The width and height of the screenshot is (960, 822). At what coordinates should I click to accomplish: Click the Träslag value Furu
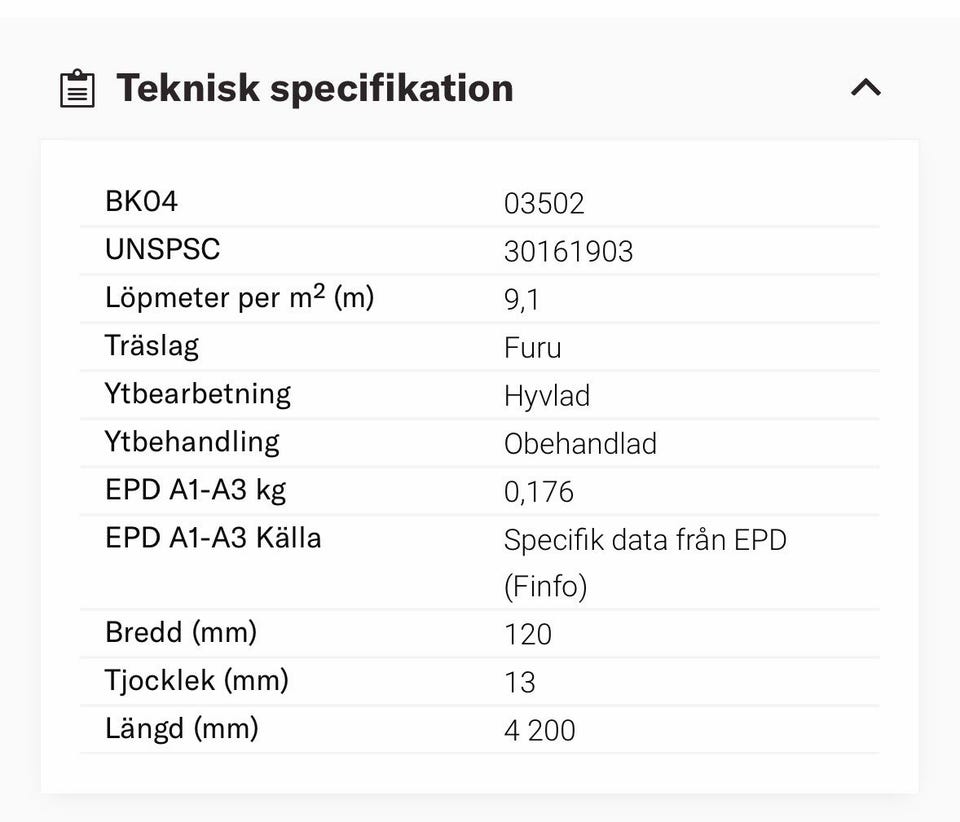pos(532,348)
